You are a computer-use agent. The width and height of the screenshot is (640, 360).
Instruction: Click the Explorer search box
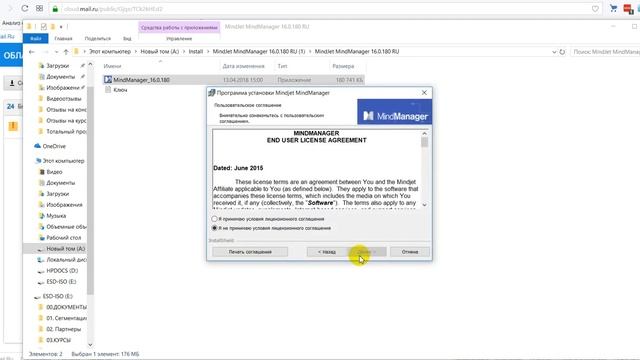coord(605,52)
